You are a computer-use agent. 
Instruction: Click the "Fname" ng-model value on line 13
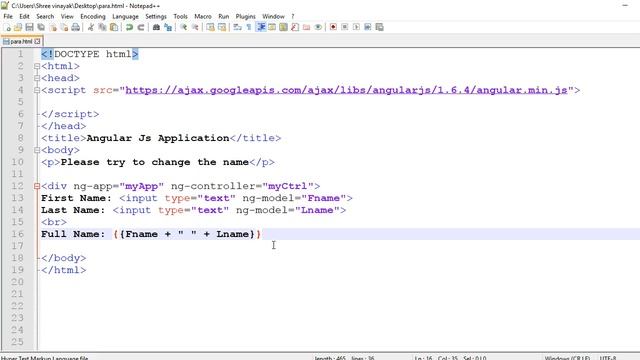coord(324,198)
